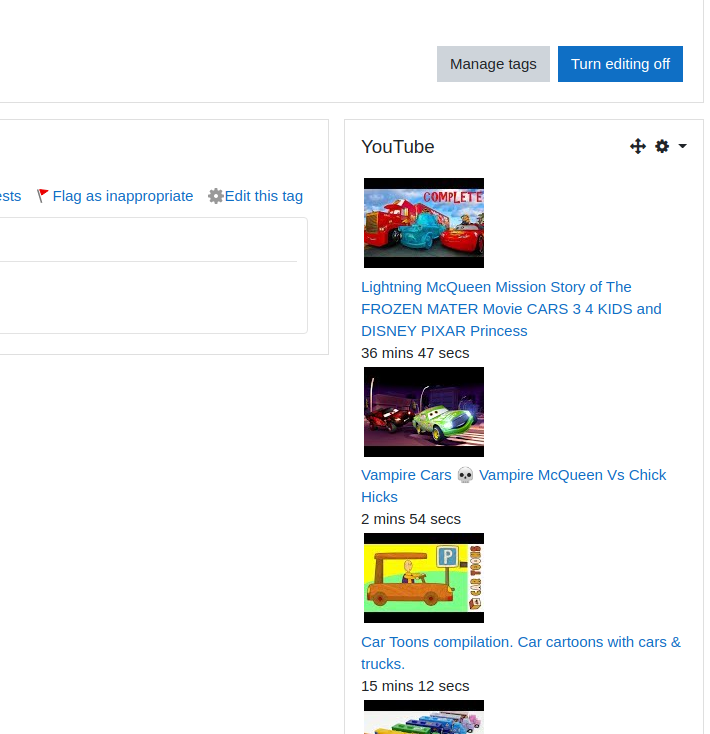
Task: Open Vampire McQueen Vs Chick Hicks link
Action: coord(513,486)
